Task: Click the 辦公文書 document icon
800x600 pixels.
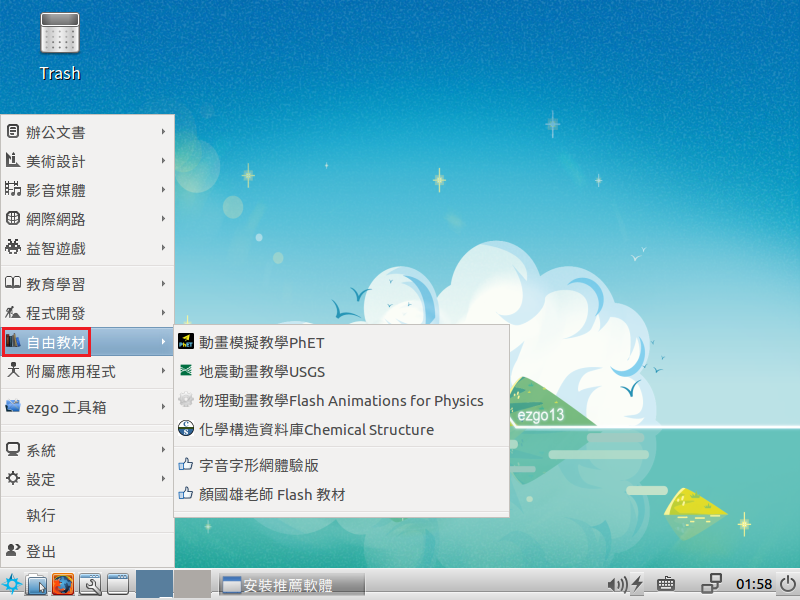Action: [x=13, y=132]
